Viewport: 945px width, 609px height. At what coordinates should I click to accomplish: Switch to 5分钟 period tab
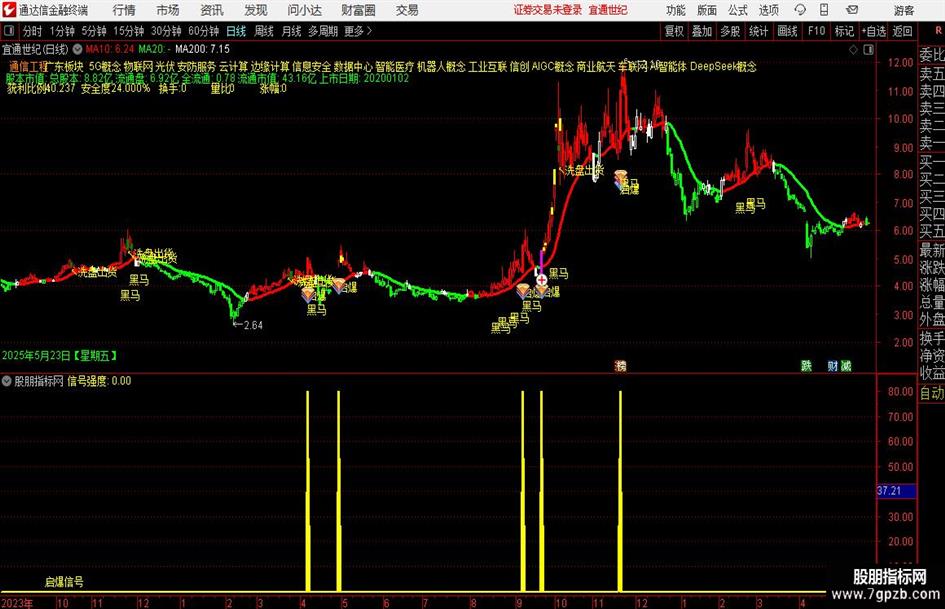click(94, 31)
